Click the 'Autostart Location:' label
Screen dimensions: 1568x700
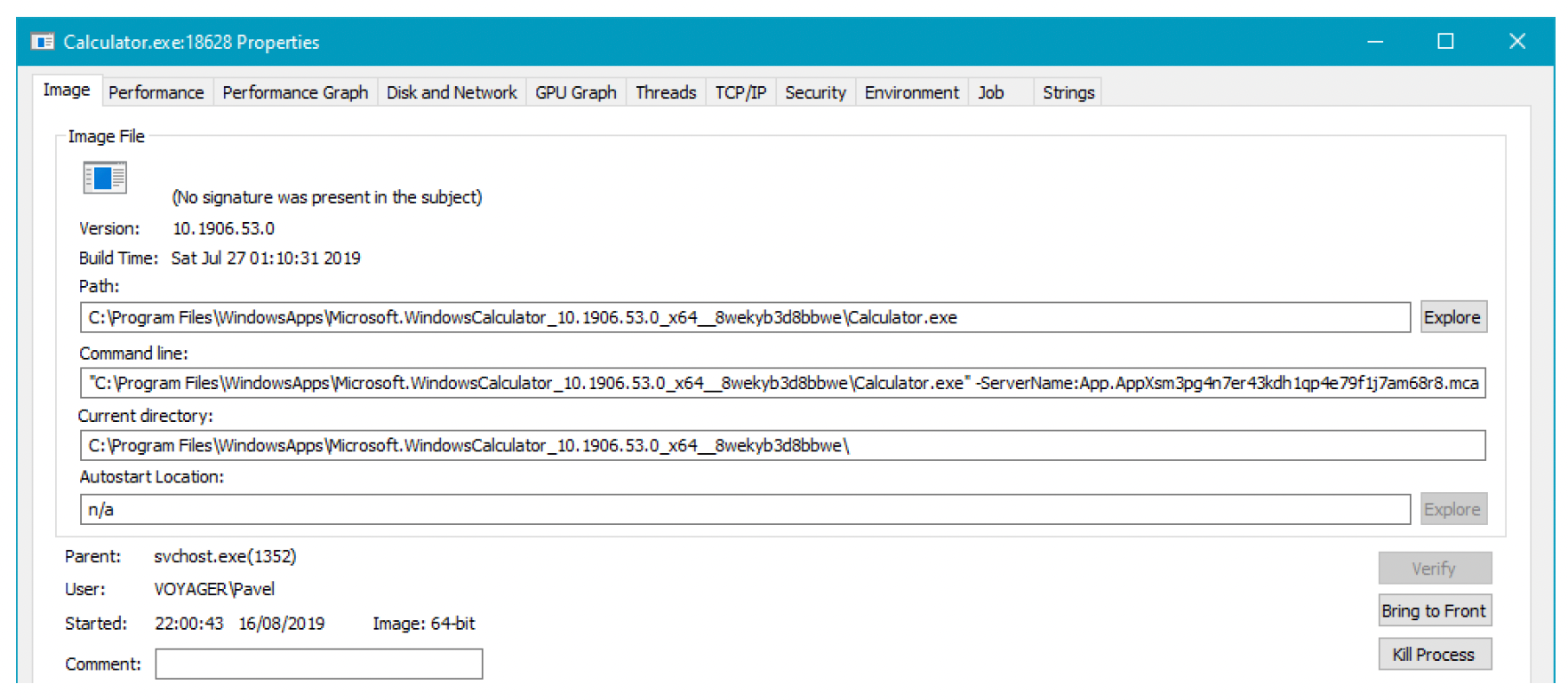click(152, 477)
